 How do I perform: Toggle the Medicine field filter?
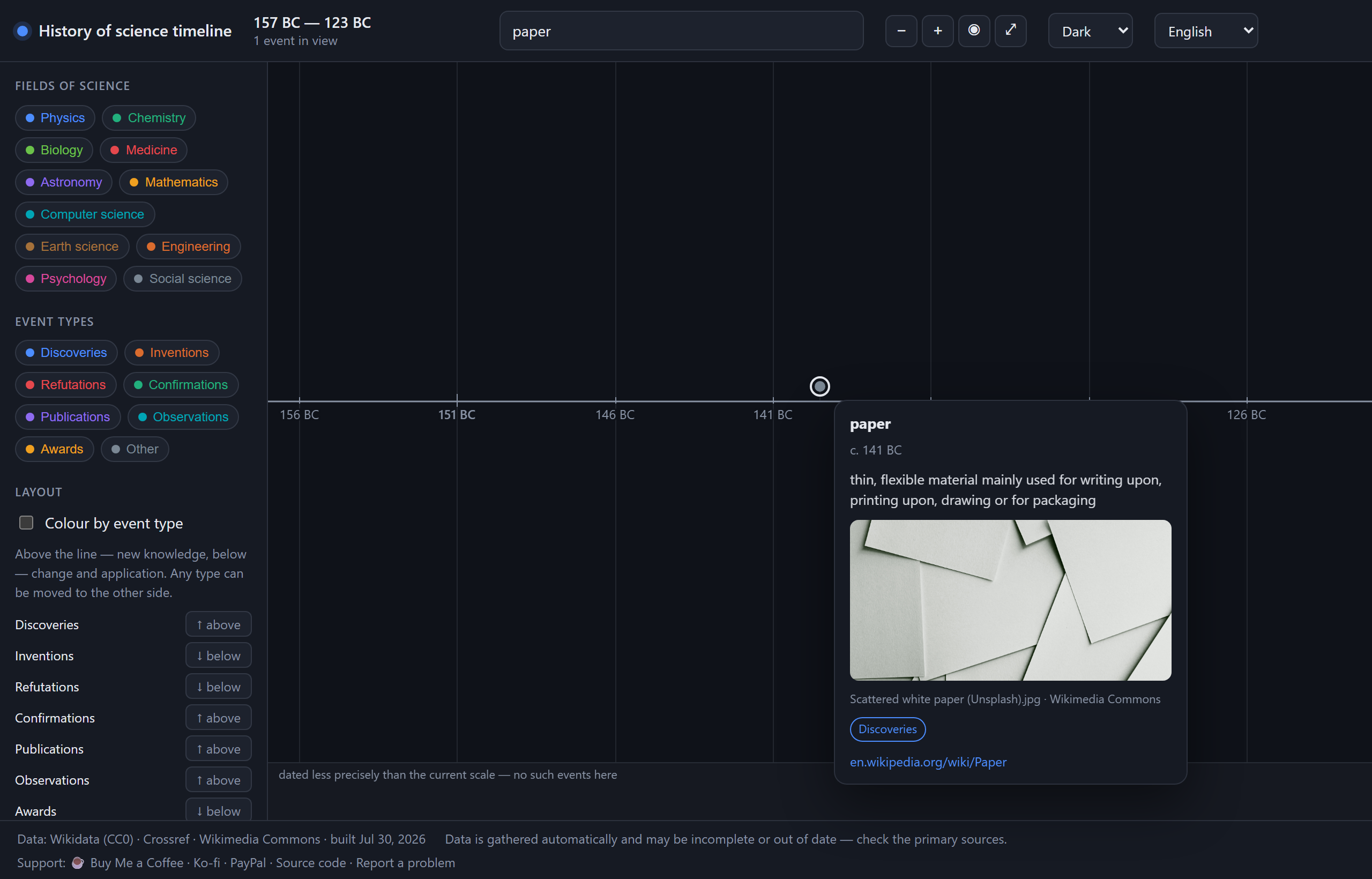point(143,150)
